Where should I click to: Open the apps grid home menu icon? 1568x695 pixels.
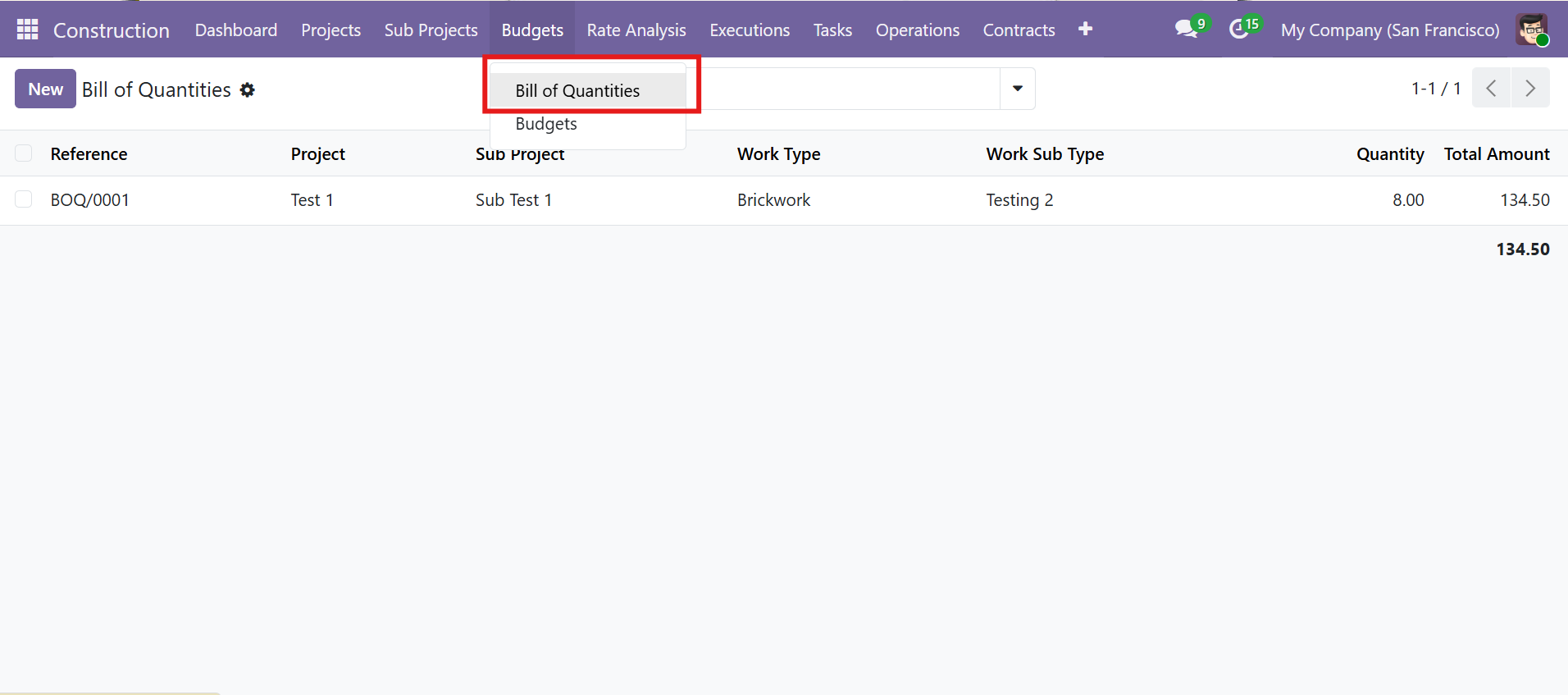pos(27,30)
